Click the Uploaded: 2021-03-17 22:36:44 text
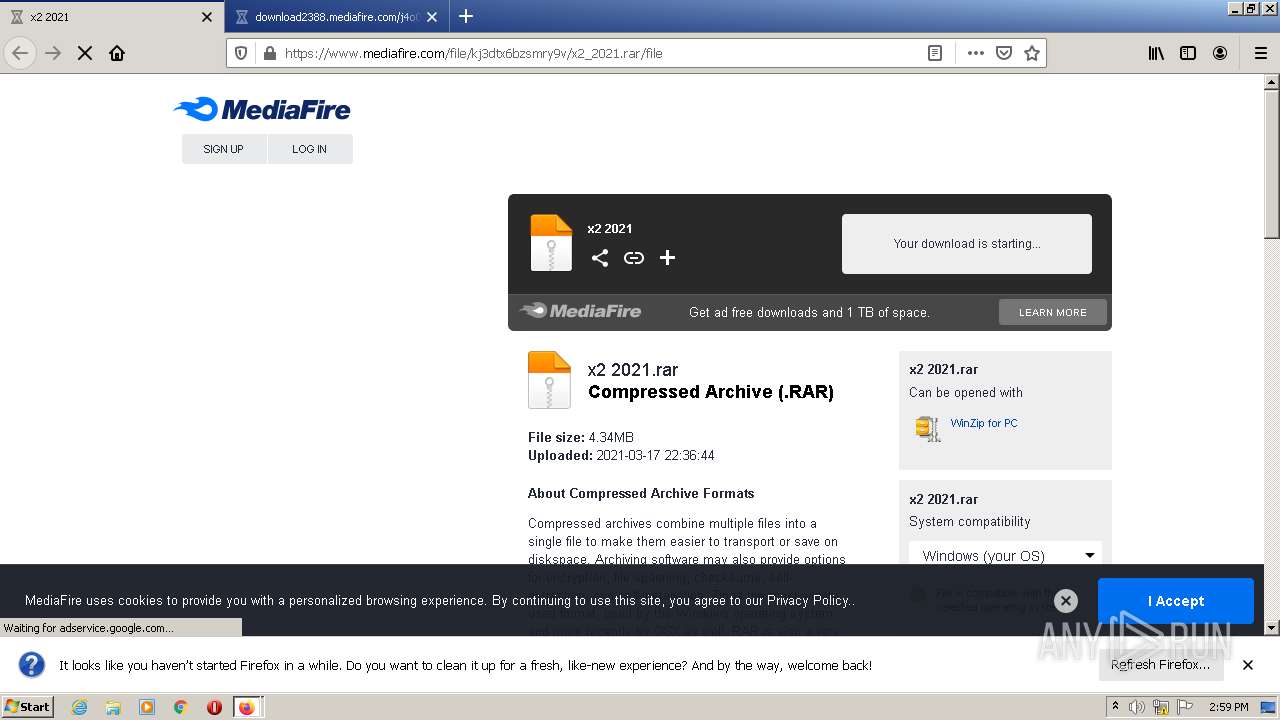 pyautogui.click(x=621, y=455)
